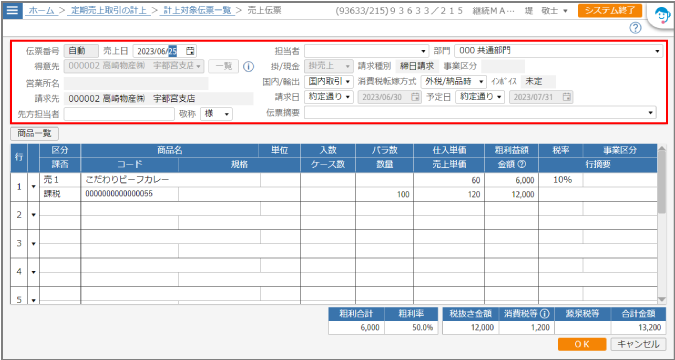Click the table vertical scrollbar thumb
Viewport: 675px width, 360px height.
click(662, 183)
